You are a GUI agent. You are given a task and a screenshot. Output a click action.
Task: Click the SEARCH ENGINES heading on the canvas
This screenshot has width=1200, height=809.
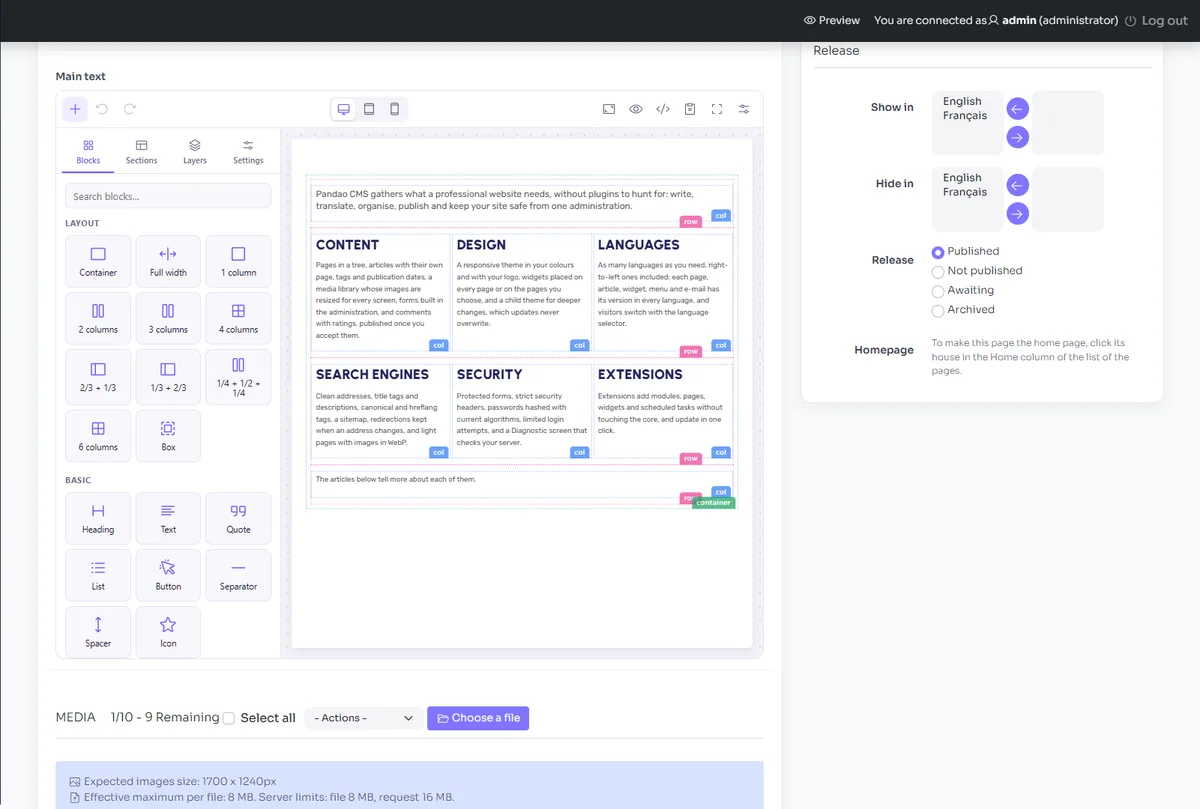pos(372,375)
